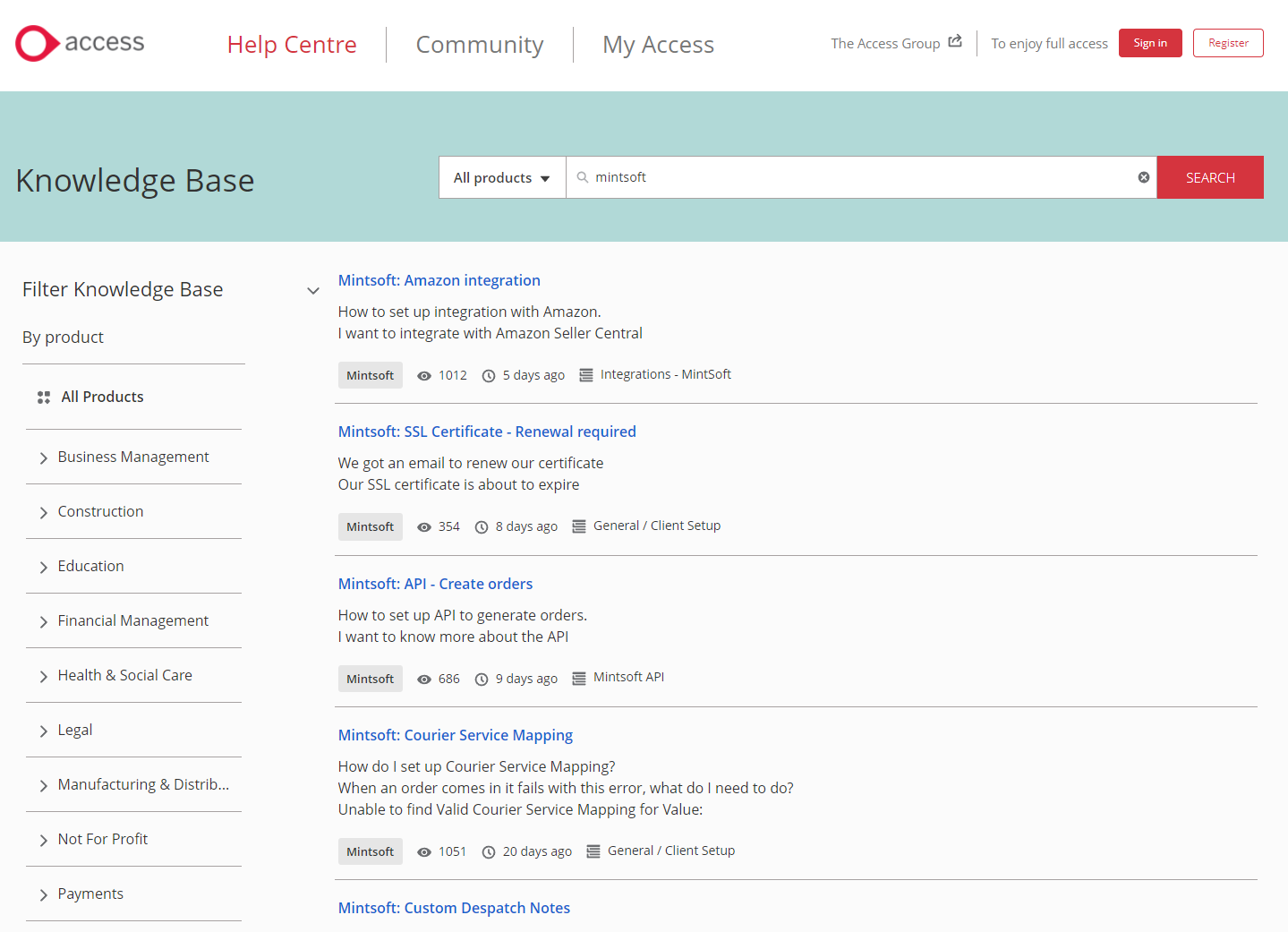Screen dimensions: 1288x932
Task: Click the category icon beside Integrations - MintSoft
Action: [586, 374]
